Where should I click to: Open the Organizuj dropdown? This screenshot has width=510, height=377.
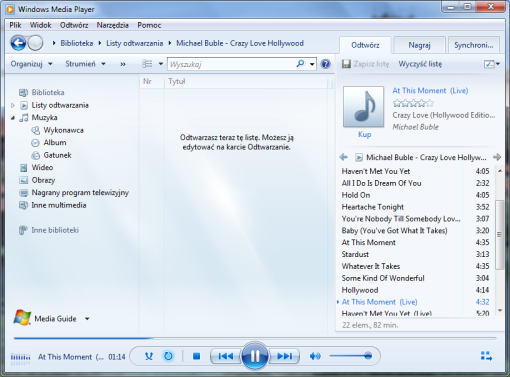[x=31, y=64]
